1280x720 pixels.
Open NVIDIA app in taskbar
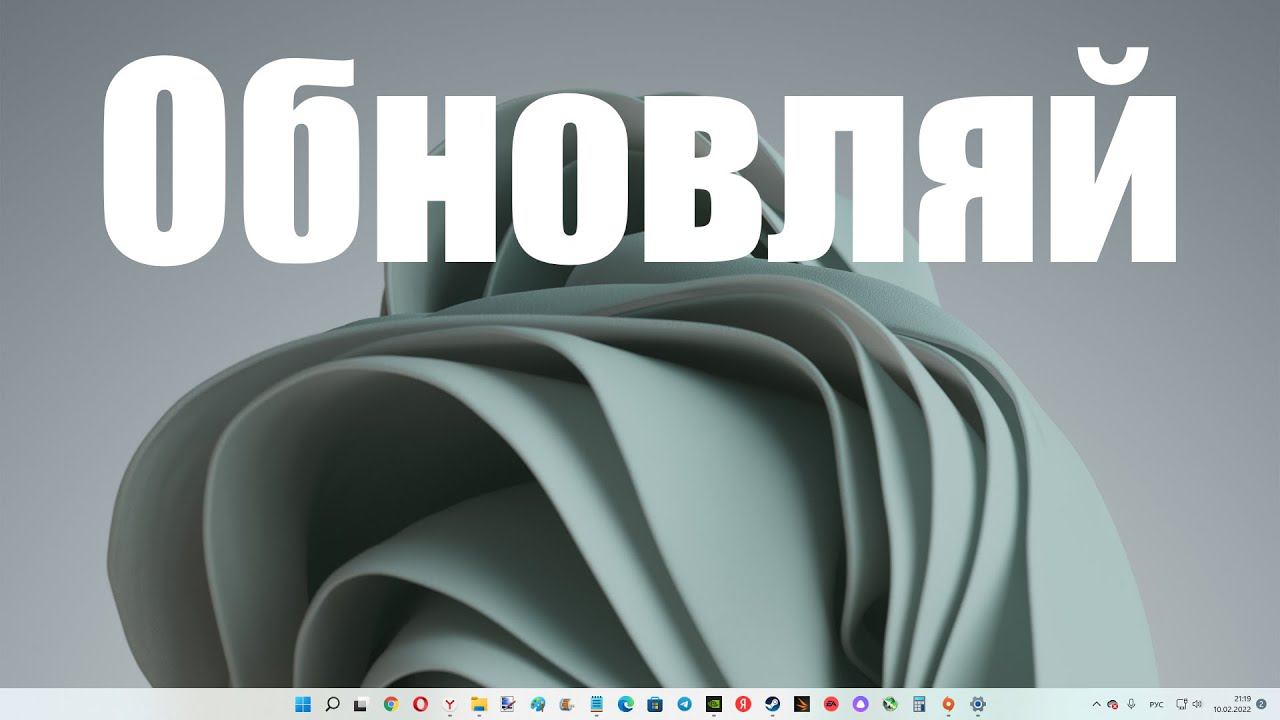pyautogui.click(x=714, y=704)
